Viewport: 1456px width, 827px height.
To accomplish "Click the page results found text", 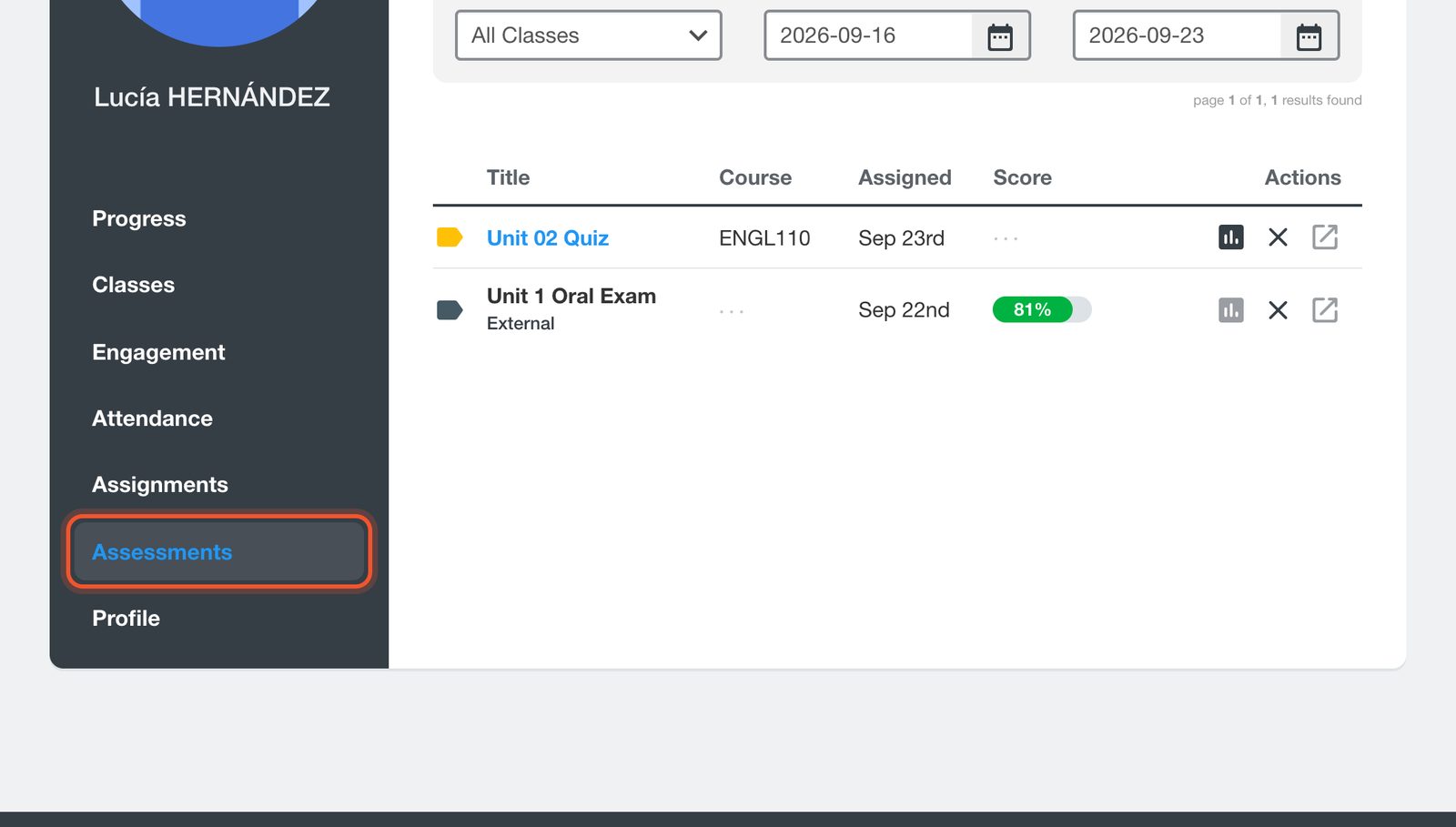I will coord(1277,100).
